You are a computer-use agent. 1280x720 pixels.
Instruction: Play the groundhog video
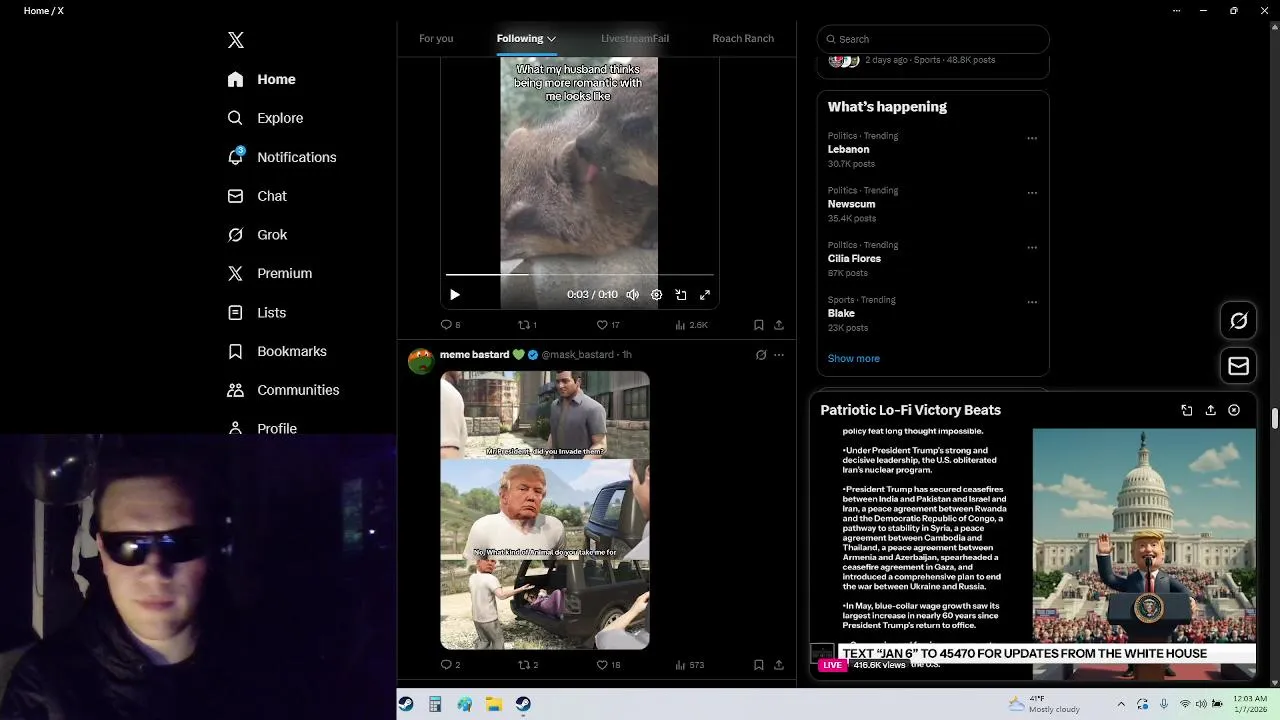[455, 295]
